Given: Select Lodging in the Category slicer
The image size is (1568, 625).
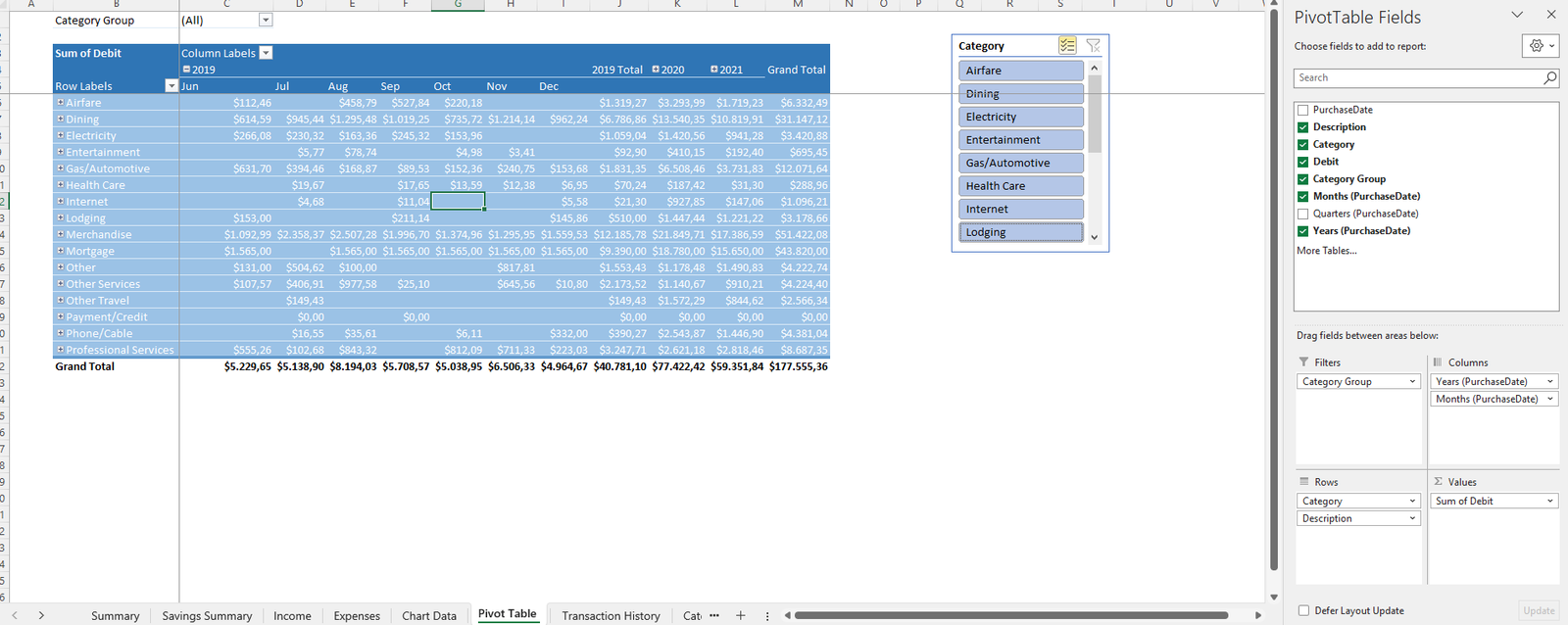Looking at the screenshot, I should click(x=1021, y=232).
